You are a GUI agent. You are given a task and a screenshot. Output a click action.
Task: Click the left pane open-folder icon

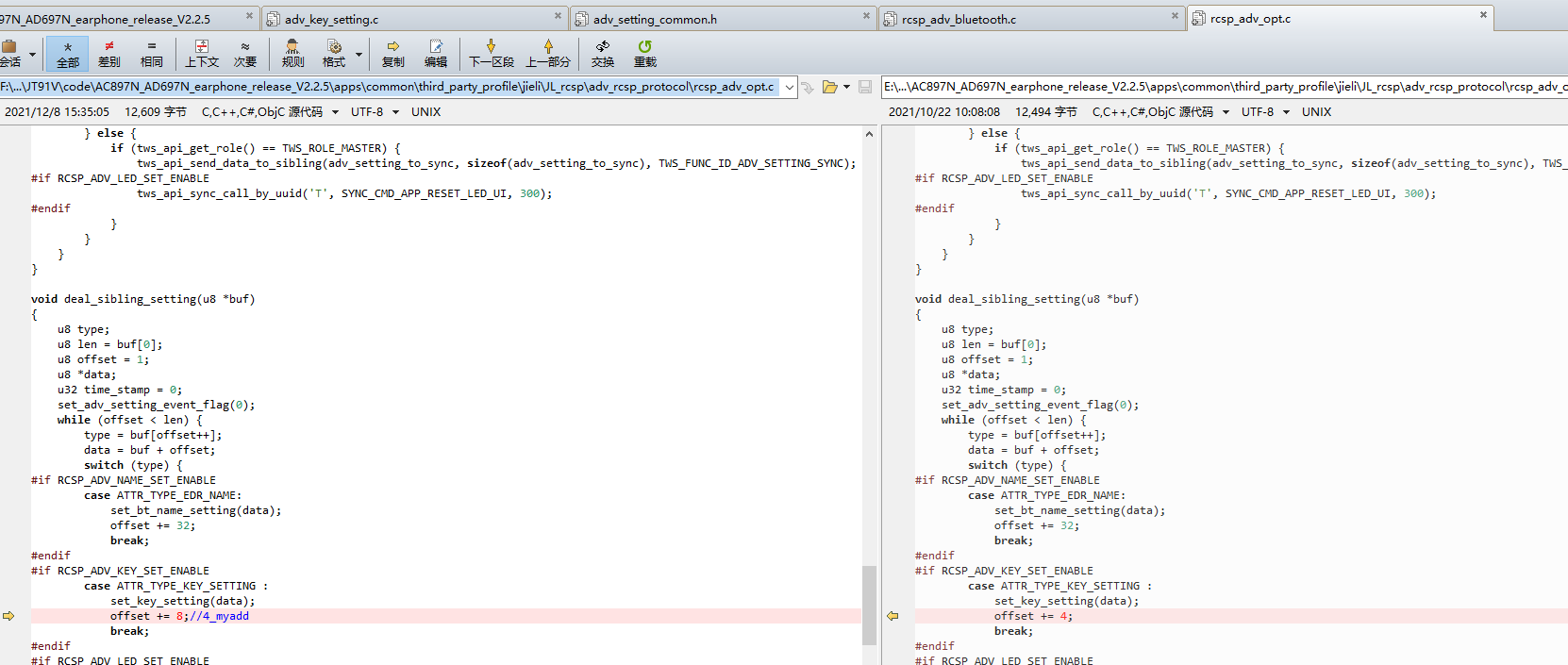coord(829,87)
